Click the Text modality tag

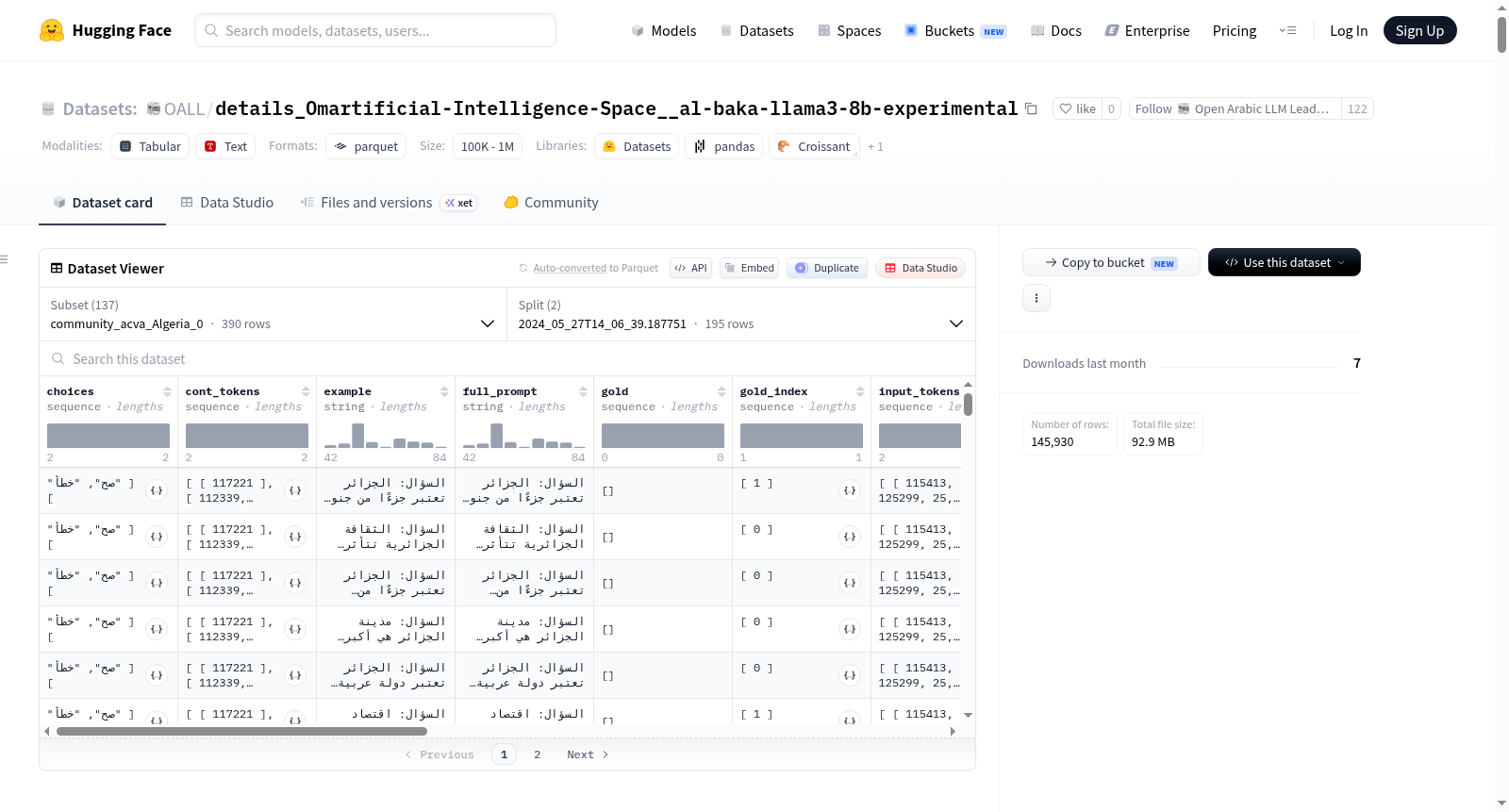225,146
